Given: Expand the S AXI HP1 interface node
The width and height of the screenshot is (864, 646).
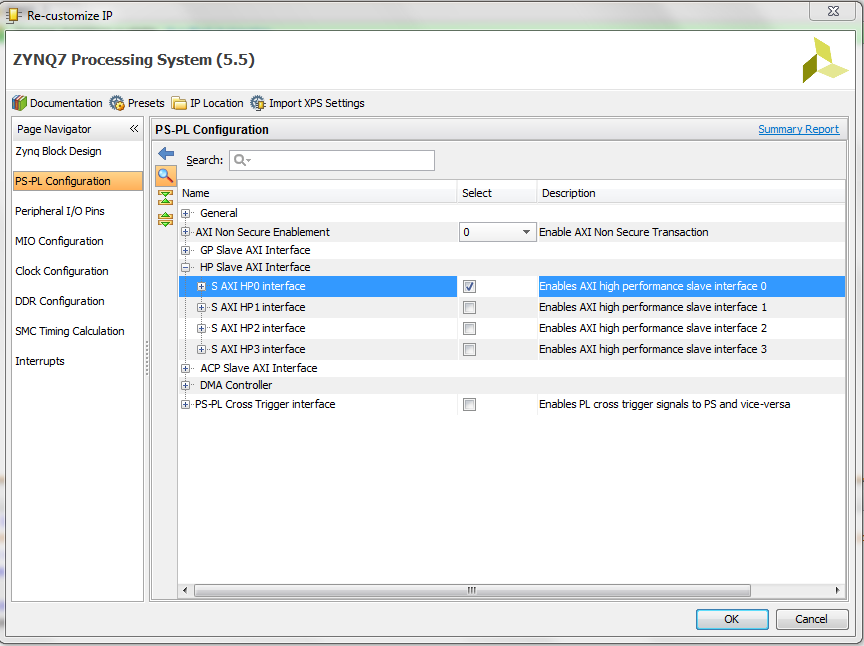Looking at the screenshot, I should coord(202,307).
